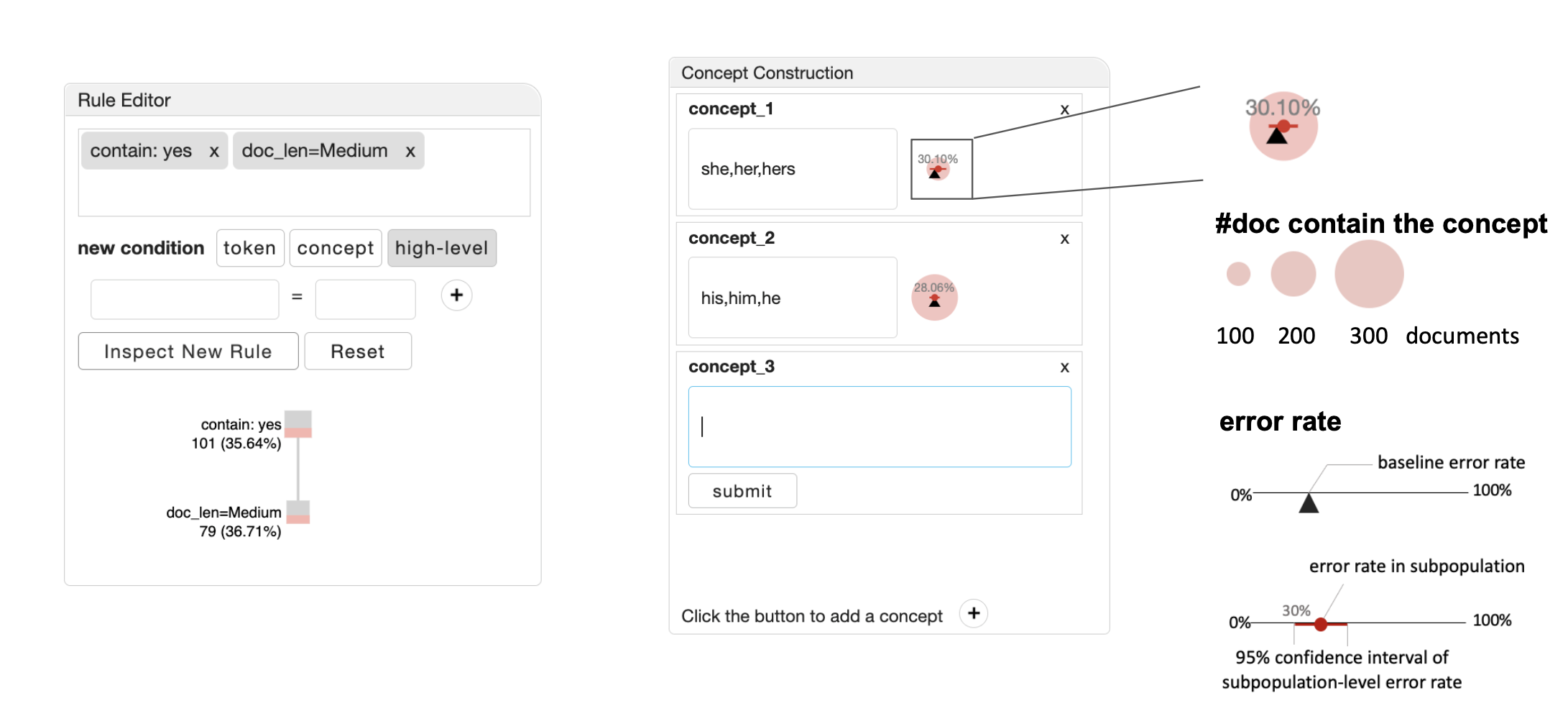Click the concept_3 text area
The height and width of the screenshot is (716, 1568).
879,427
